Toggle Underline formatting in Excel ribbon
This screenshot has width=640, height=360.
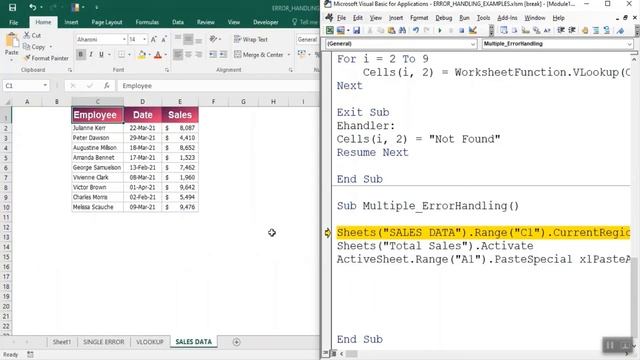coord(101,54)
